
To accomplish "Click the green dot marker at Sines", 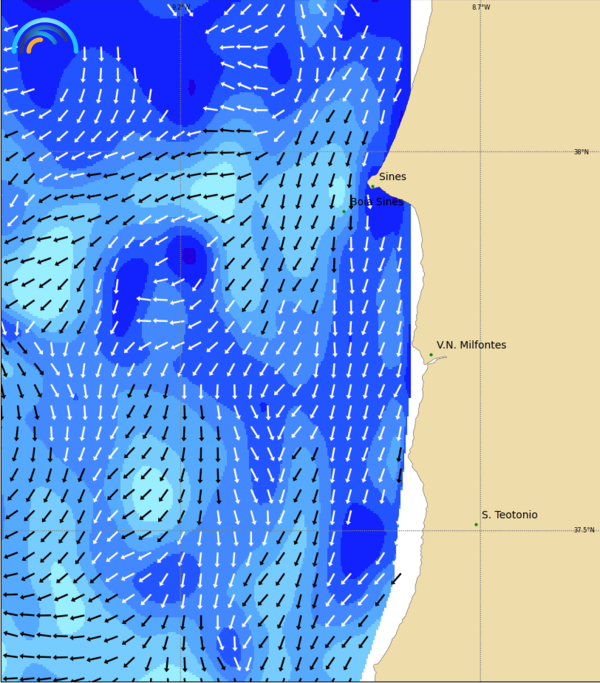I will point(373,185).
